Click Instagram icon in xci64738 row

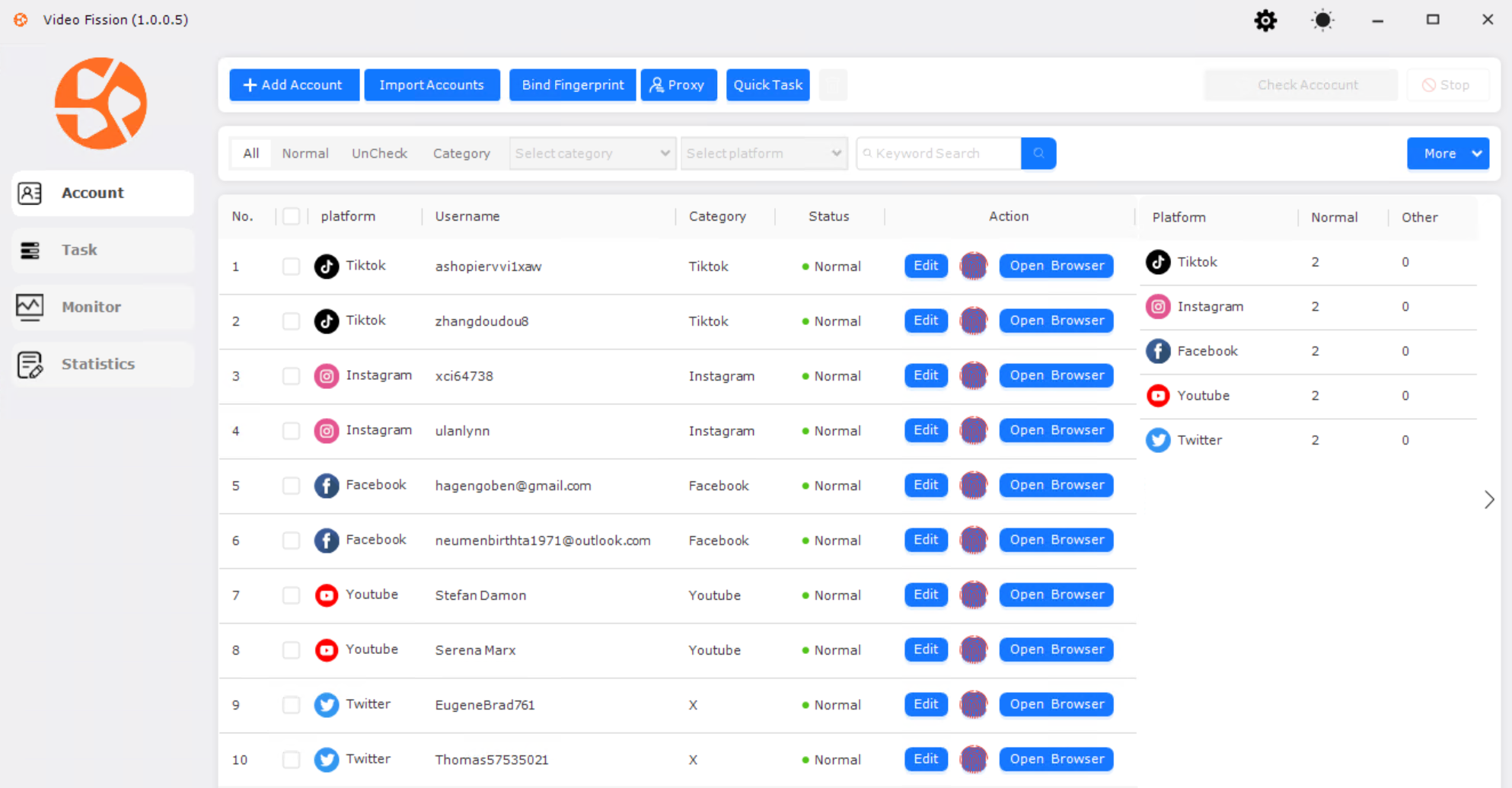(327, 376)
